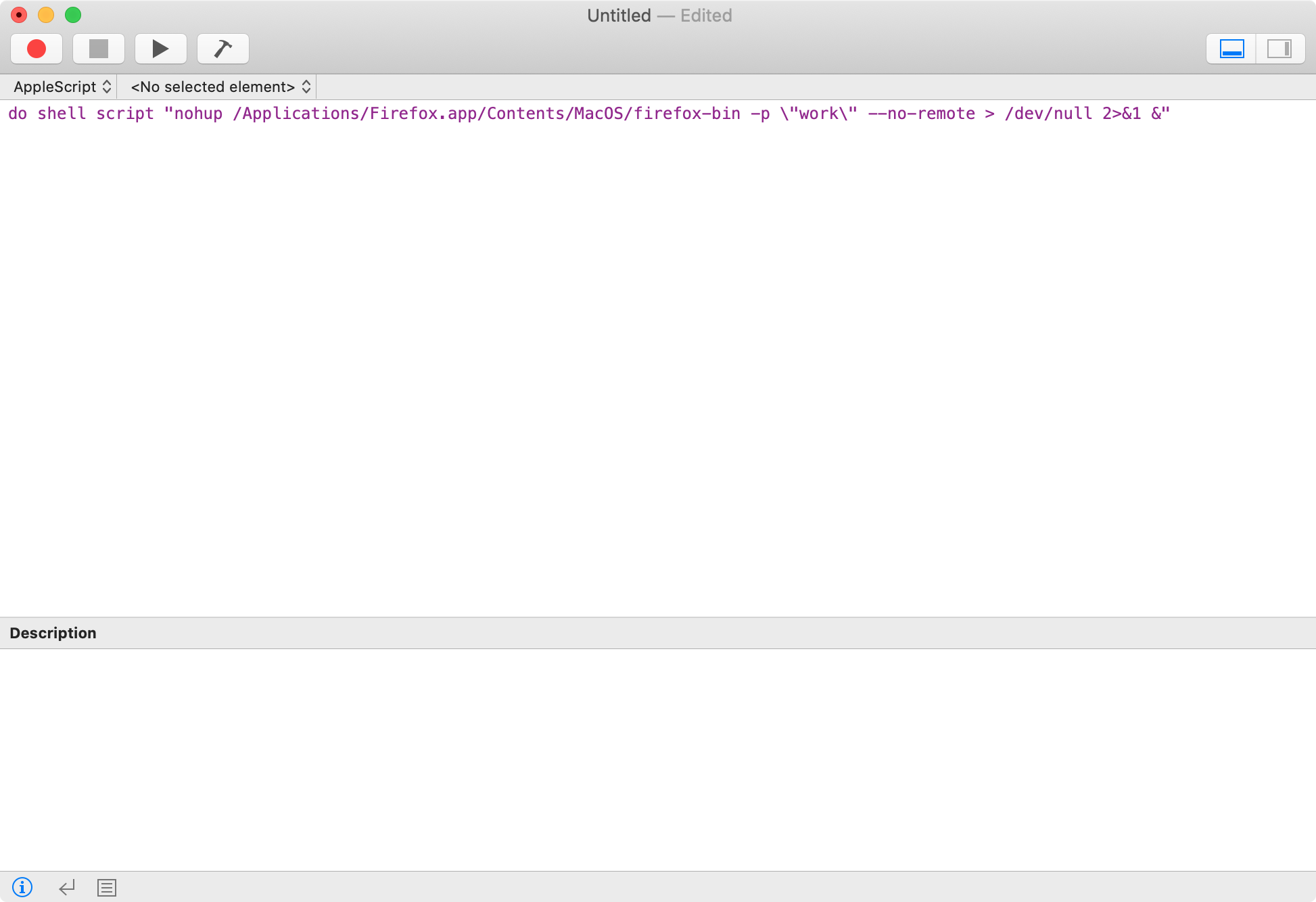
Task: Open the No selected element dropdown
Action: pyautogui.click(x=220, y=87)
